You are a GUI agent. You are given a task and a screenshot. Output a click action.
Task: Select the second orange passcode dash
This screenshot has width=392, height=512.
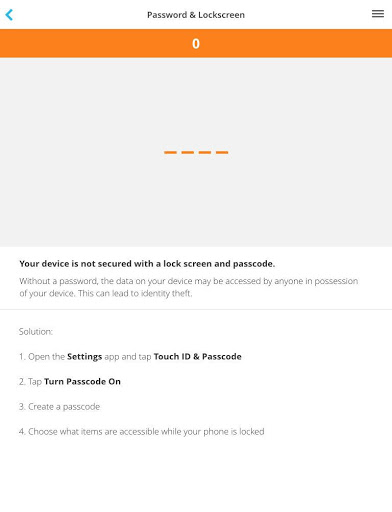[x=188, y=152]
